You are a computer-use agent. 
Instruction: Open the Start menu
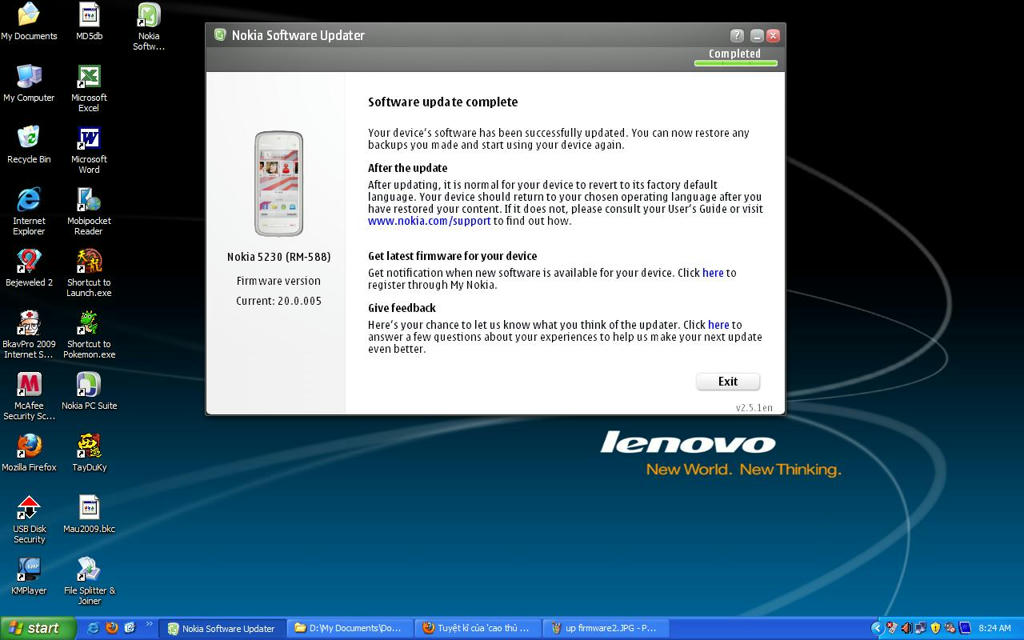coord(37,628)
